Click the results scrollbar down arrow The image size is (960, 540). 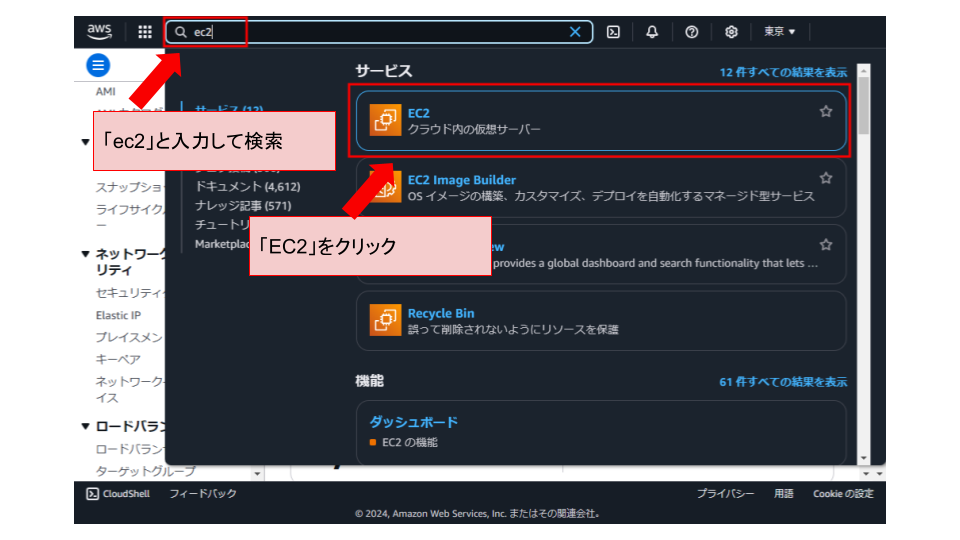tap(864, 458)
